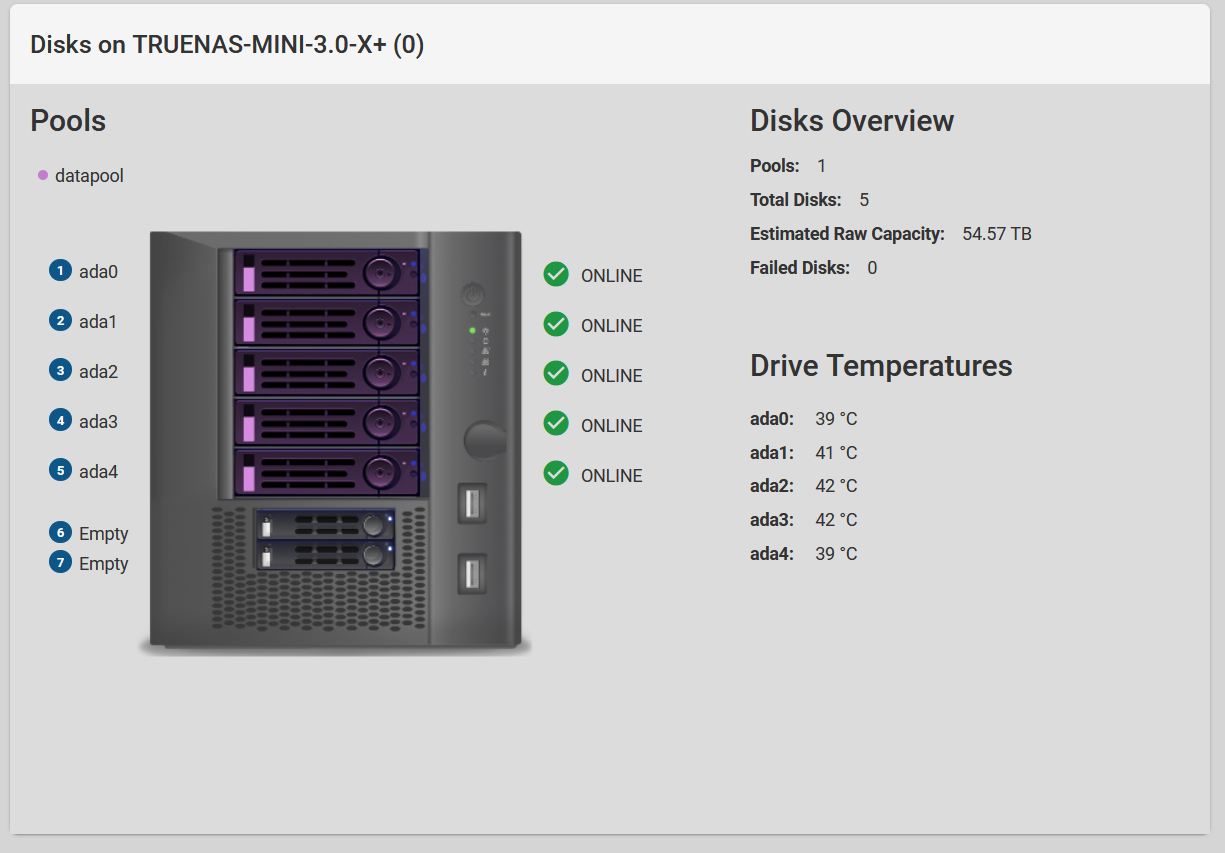The width and height of the screenshot is (1225, 853).
Task: Click the Total Disks value 5
Action: (x=864, y=200)
